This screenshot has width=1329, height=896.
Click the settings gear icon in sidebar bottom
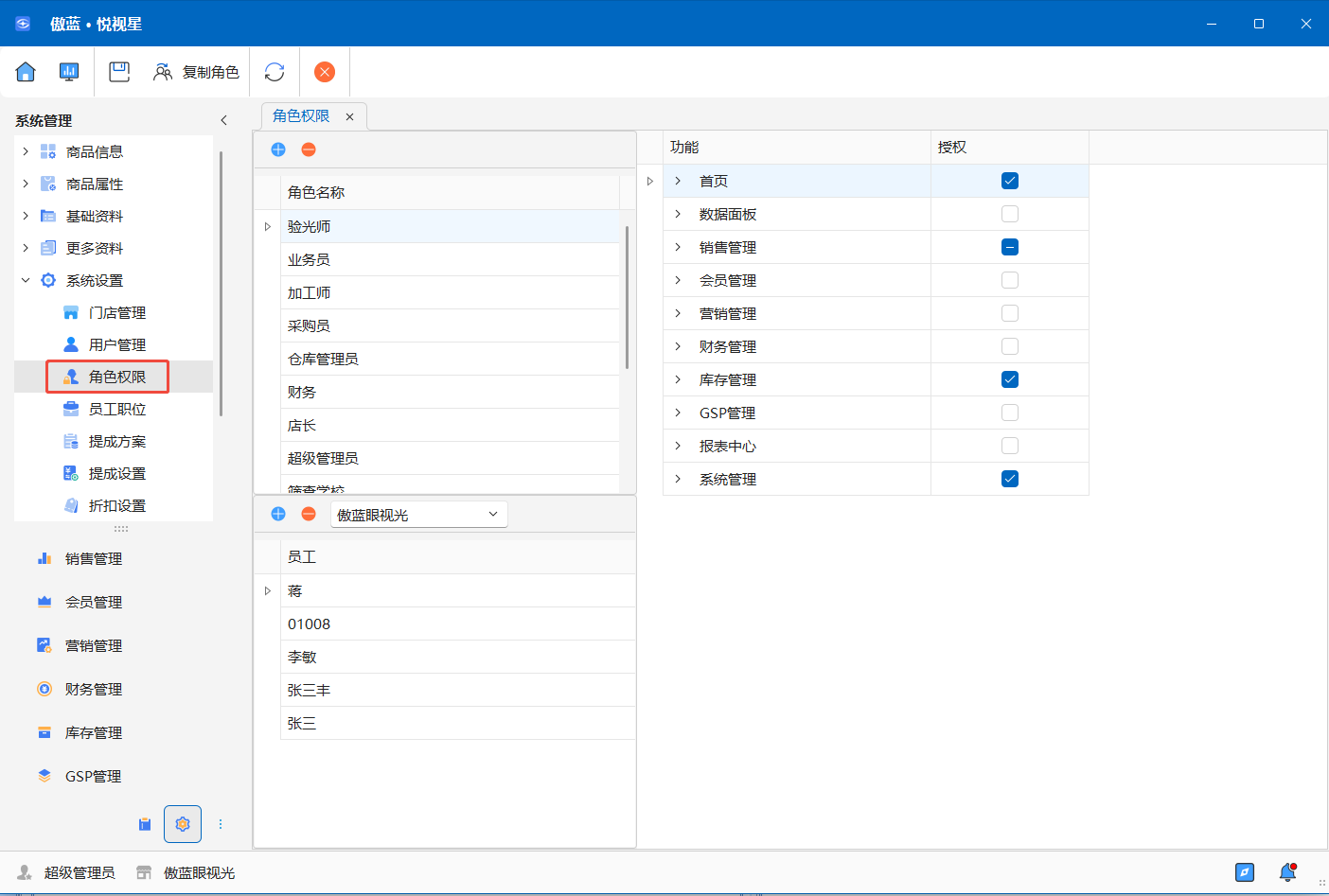point(183,824)
